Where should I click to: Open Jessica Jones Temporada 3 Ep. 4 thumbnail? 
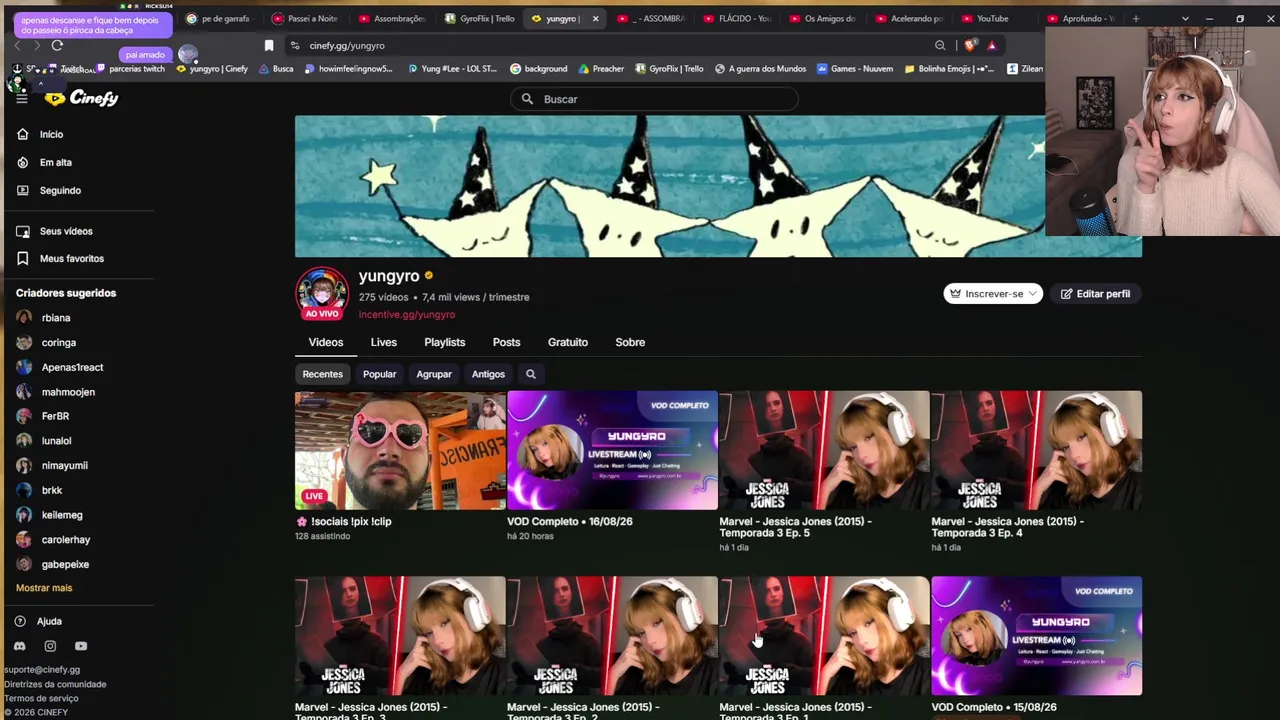[1036, 450]
